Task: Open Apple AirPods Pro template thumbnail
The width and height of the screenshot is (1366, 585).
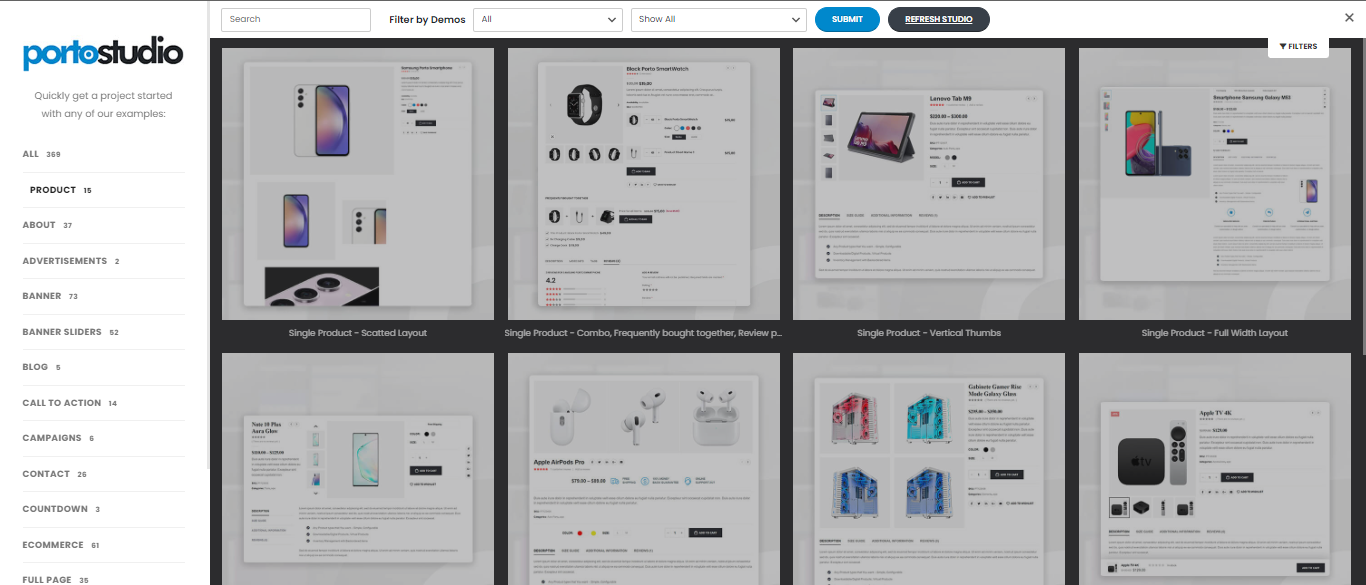Action: click(643, 469)
